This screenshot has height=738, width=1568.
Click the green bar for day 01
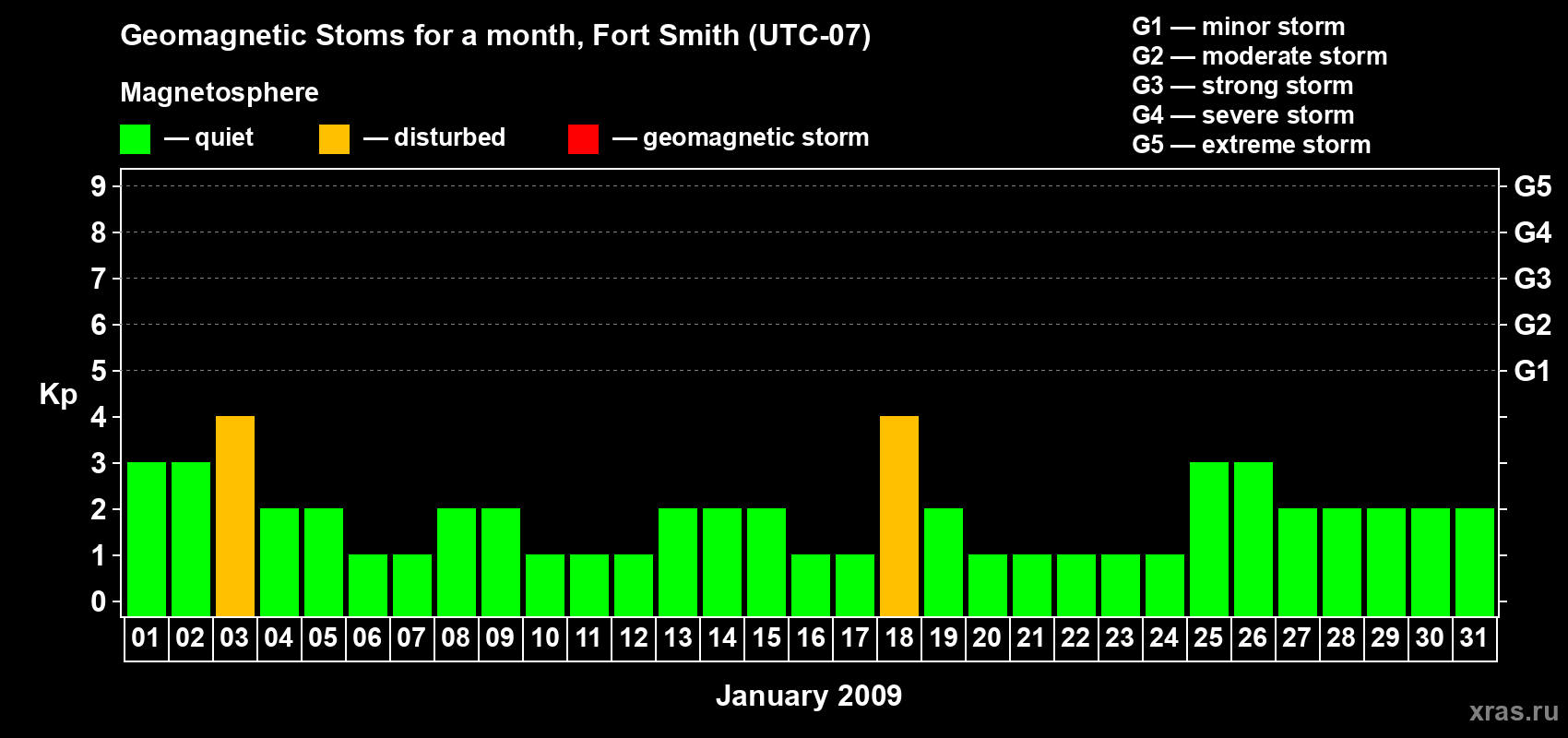click(x=147, y=540)
